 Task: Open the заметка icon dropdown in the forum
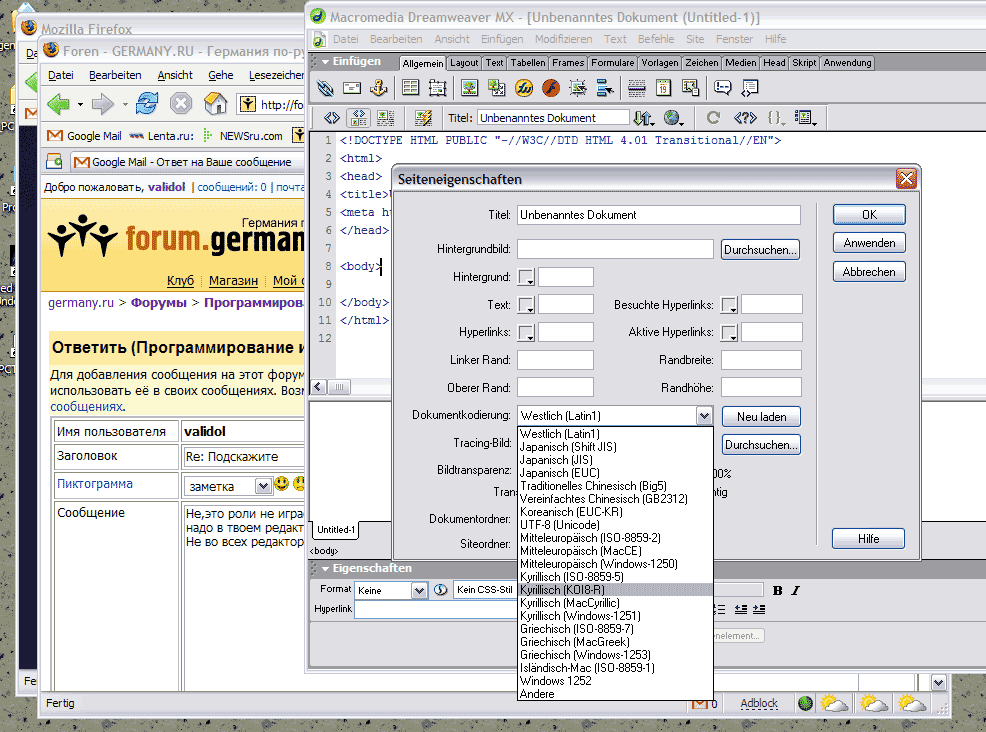(263, 485)
